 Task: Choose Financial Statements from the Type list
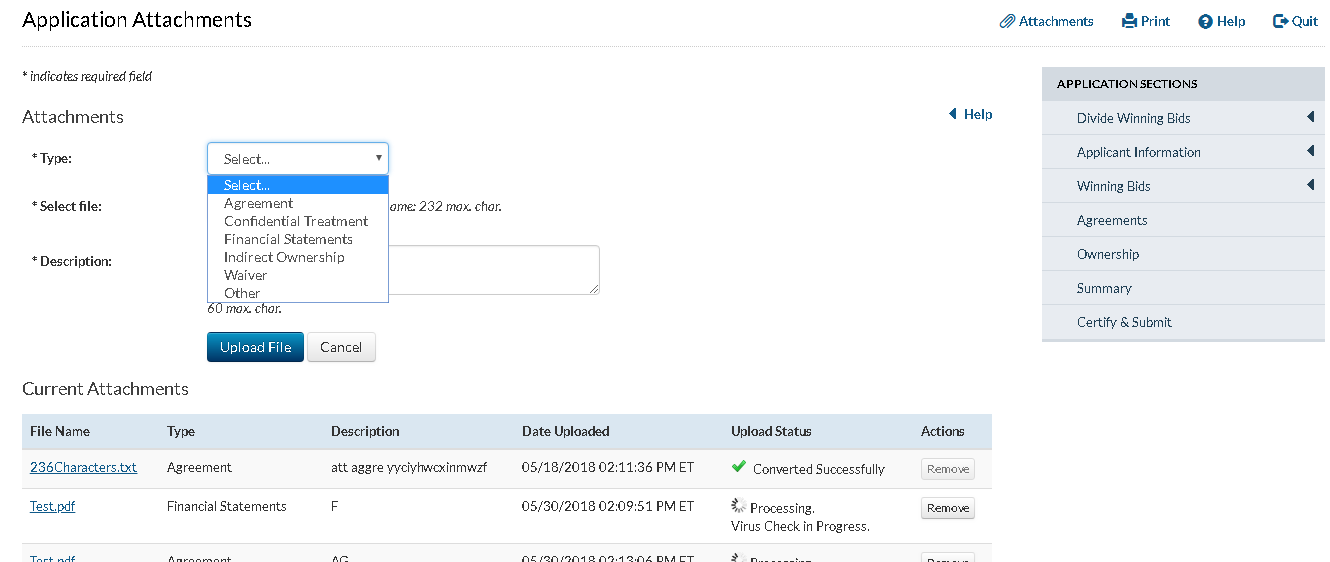point(288,239)
